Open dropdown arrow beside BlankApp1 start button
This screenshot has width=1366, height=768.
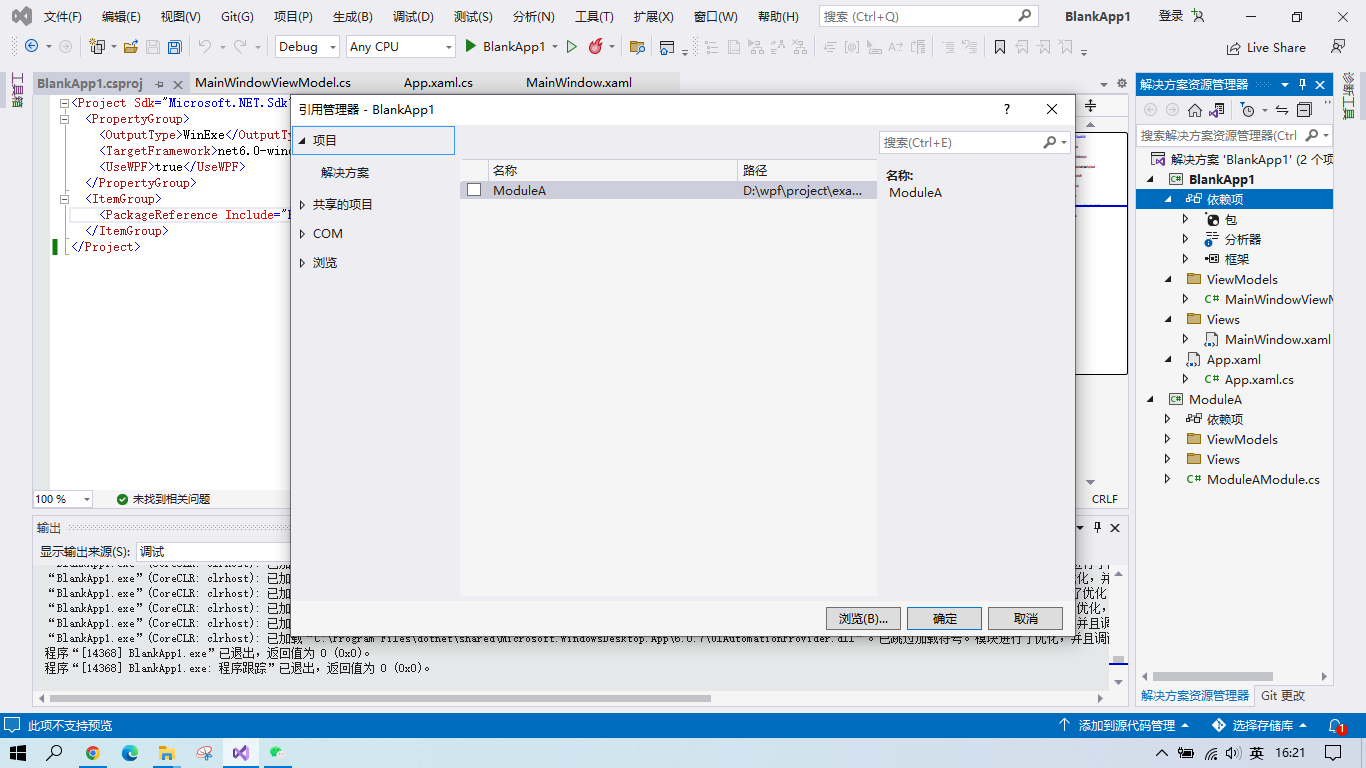click(x=555, y=46)
